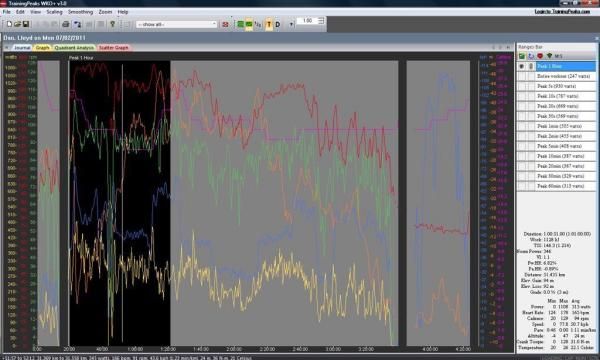Switch to the Graph tab
Image resolution: width=600 pixels, height=360 pixels.
tap(42, 47)
